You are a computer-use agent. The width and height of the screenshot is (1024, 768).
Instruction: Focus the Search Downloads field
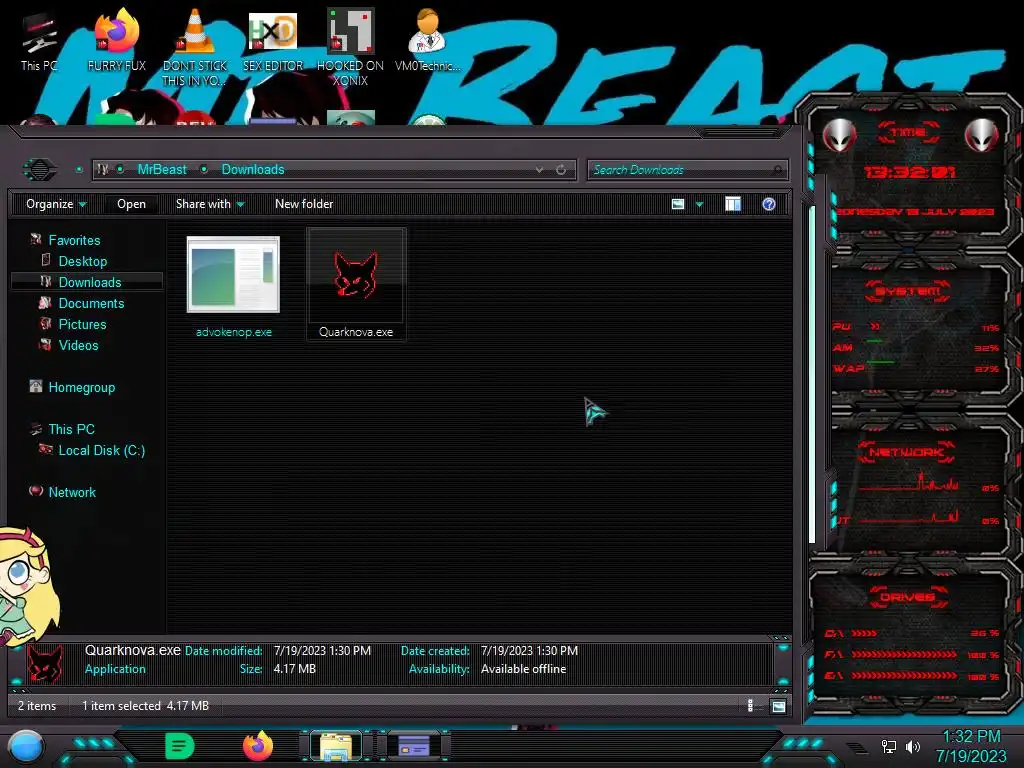[687, 170]
